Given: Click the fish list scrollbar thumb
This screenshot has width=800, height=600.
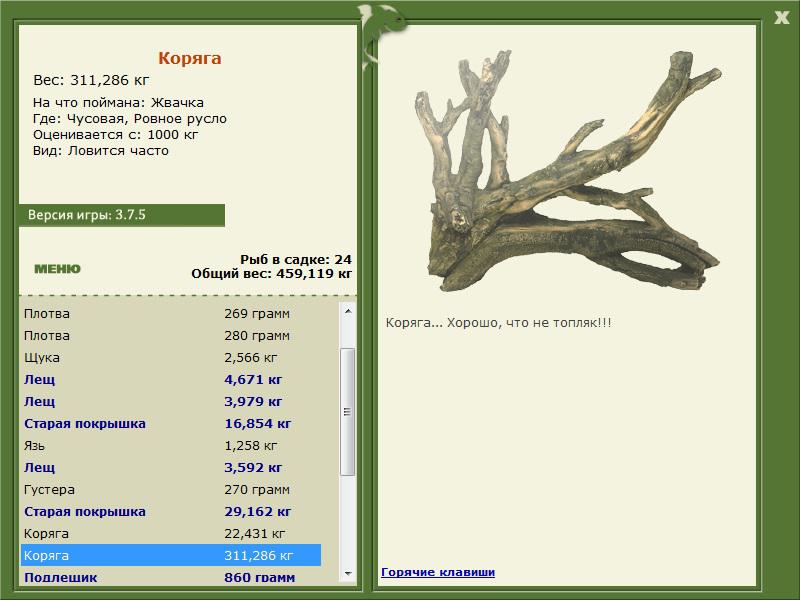Looking at the screenshot, I should pos(348,412).
